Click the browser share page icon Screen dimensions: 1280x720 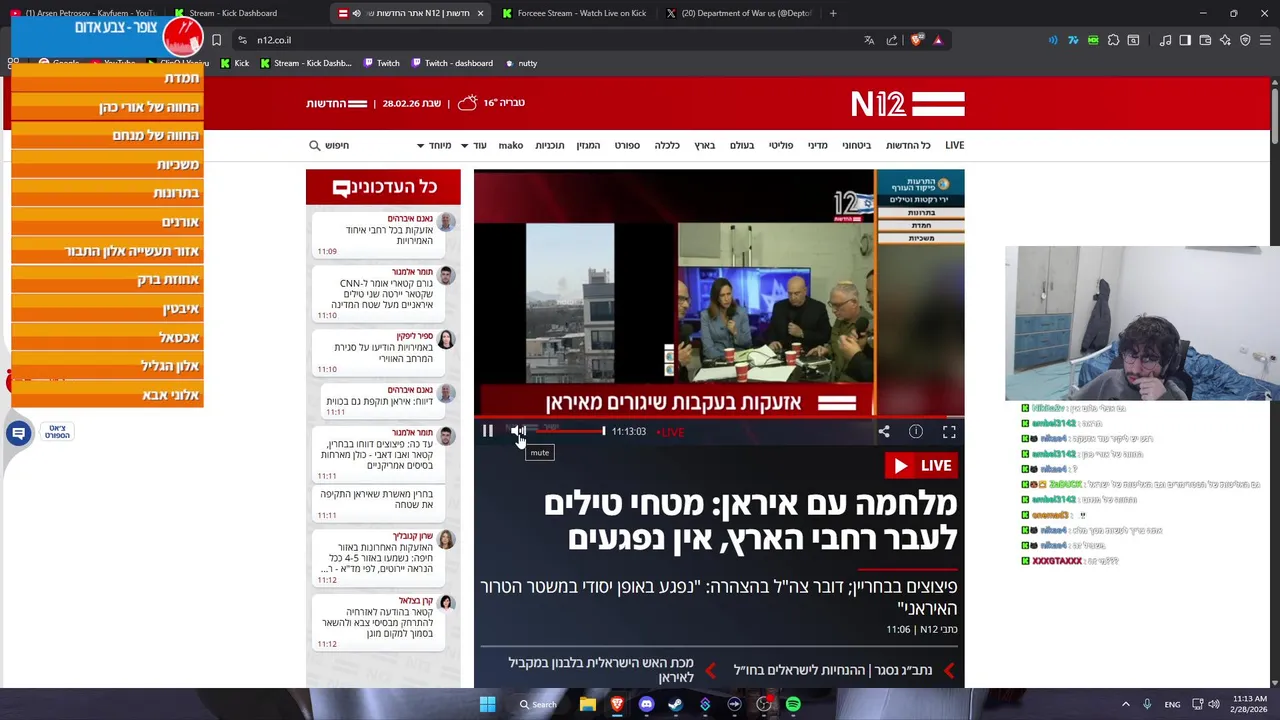point(892,40)
